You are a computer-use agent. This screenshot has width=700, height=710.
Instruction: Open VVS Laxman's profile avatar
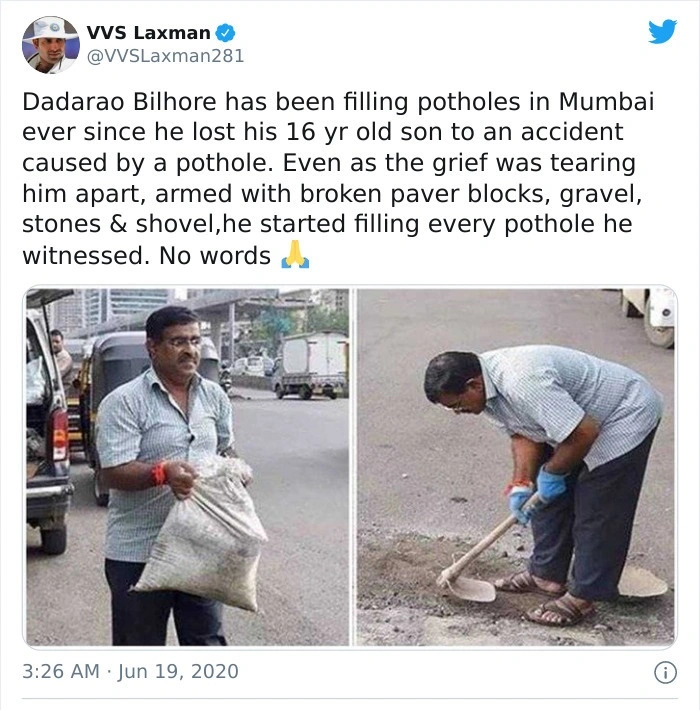51,45
